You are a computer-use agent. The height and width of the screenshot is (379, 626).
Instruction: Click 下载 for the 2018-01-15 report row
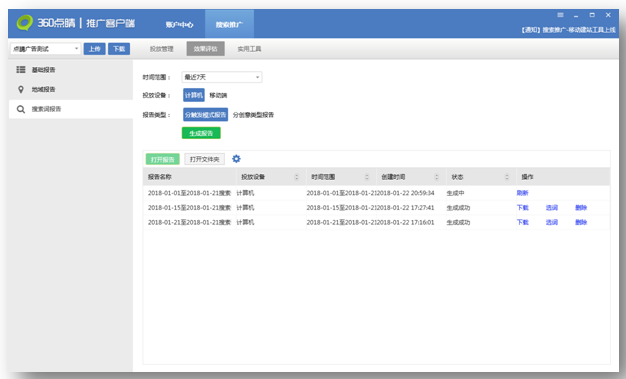522,208
